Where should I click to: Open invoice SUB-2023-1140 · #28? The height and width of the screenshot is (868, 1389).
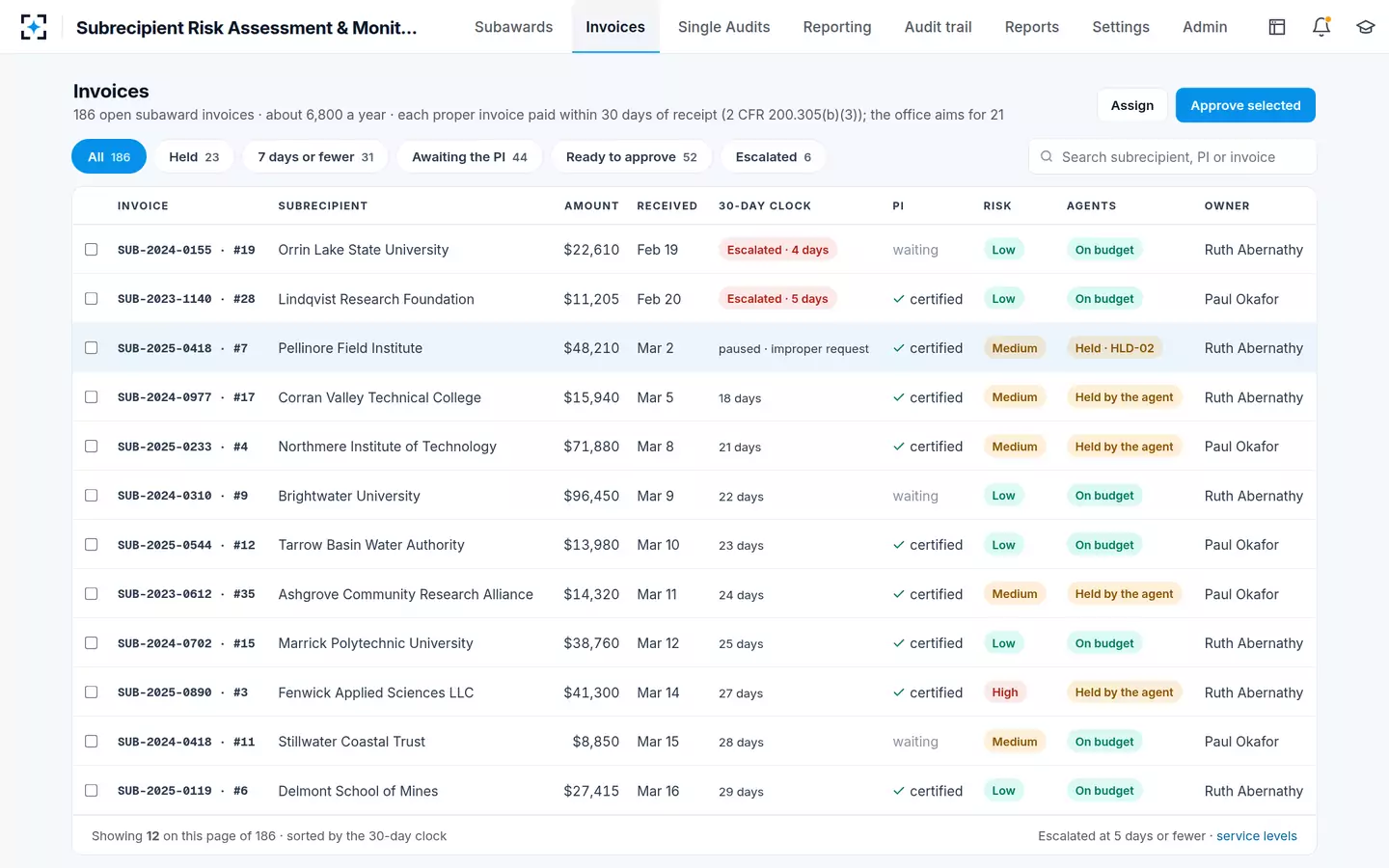click(x=186, y=299)
